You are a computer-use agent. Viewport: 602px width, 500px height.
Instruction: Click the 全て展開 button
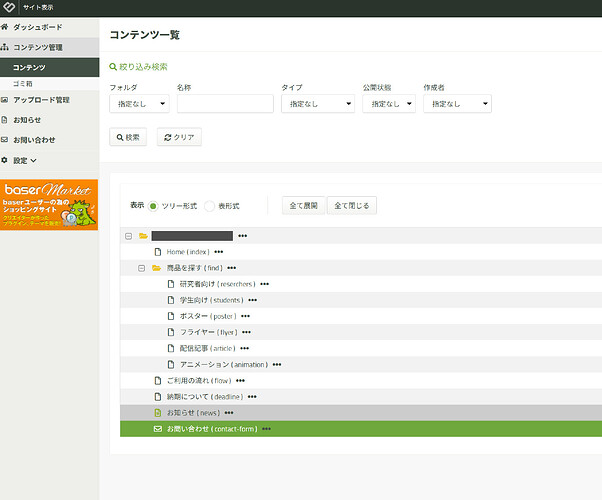(303, 205)
